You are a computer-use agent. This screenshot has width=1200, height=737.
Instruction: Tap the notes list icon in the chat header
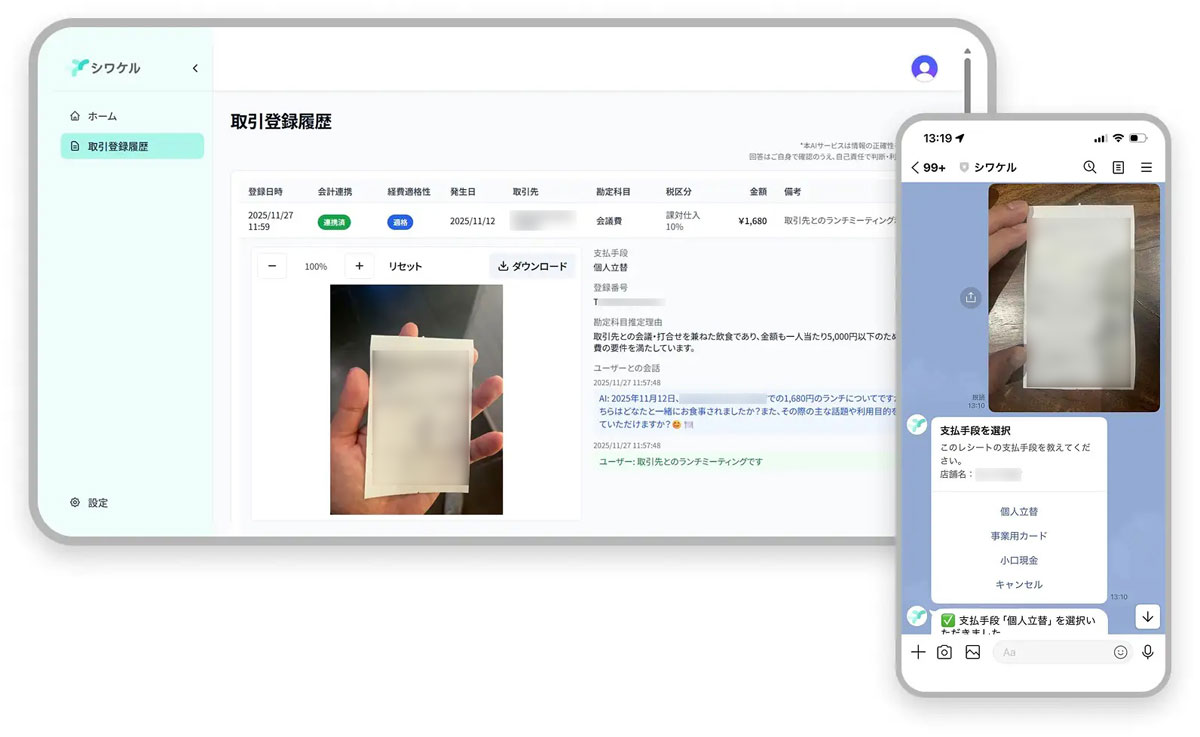point(1118,167)
